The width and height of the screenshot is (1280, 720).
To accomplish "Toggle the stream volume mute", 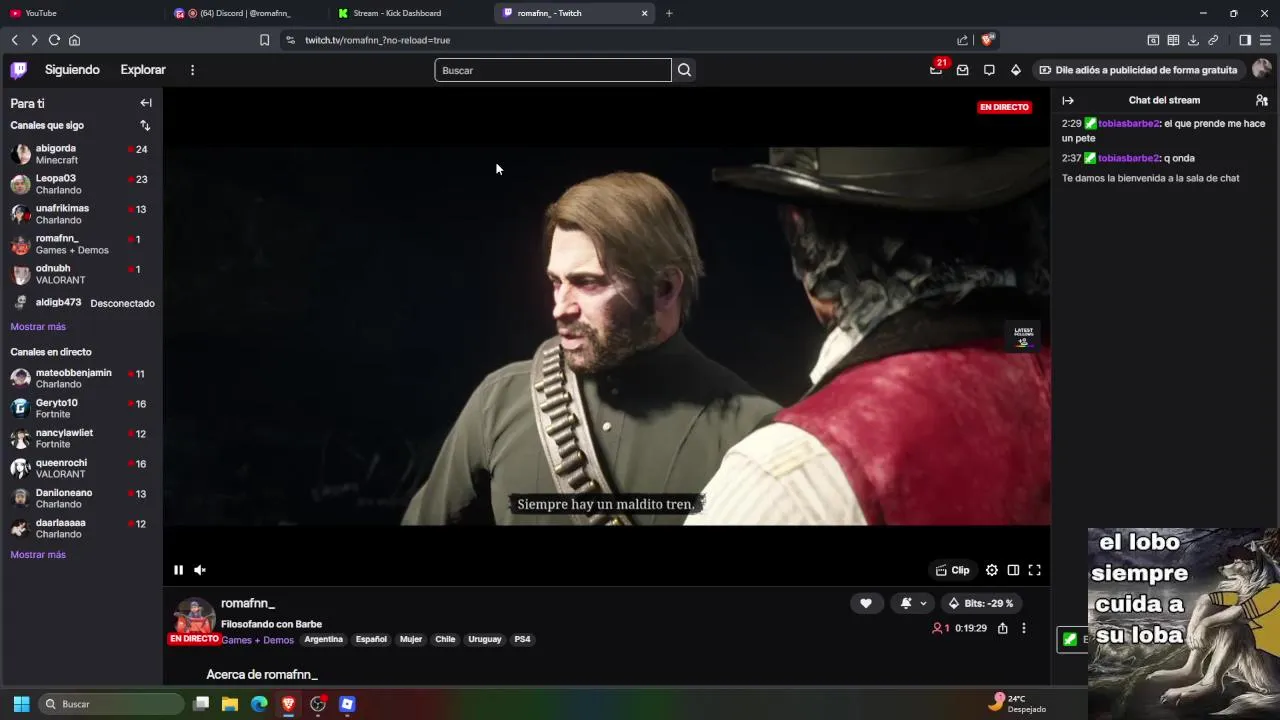I will click(x=200, y=570).
